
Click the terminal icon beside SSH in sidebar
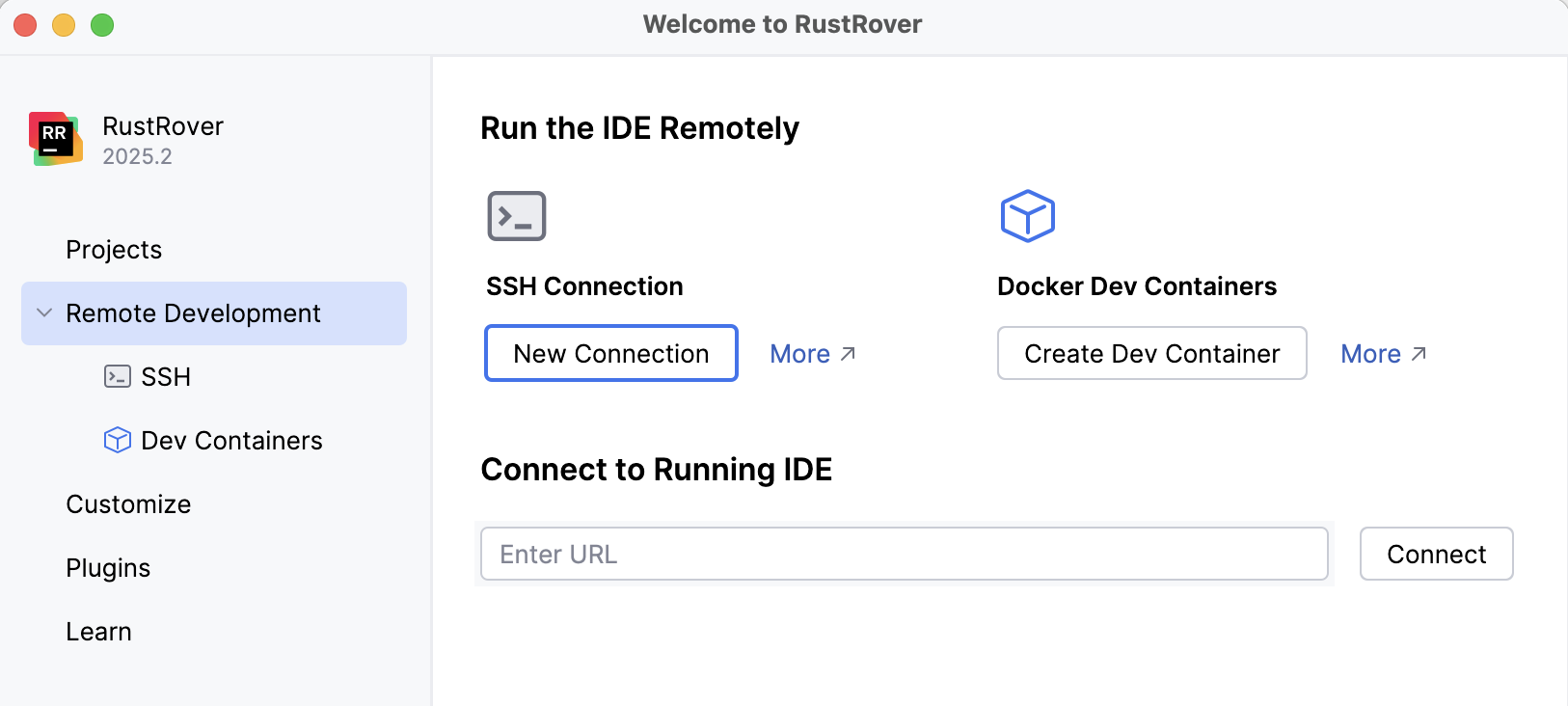point(117,376)
